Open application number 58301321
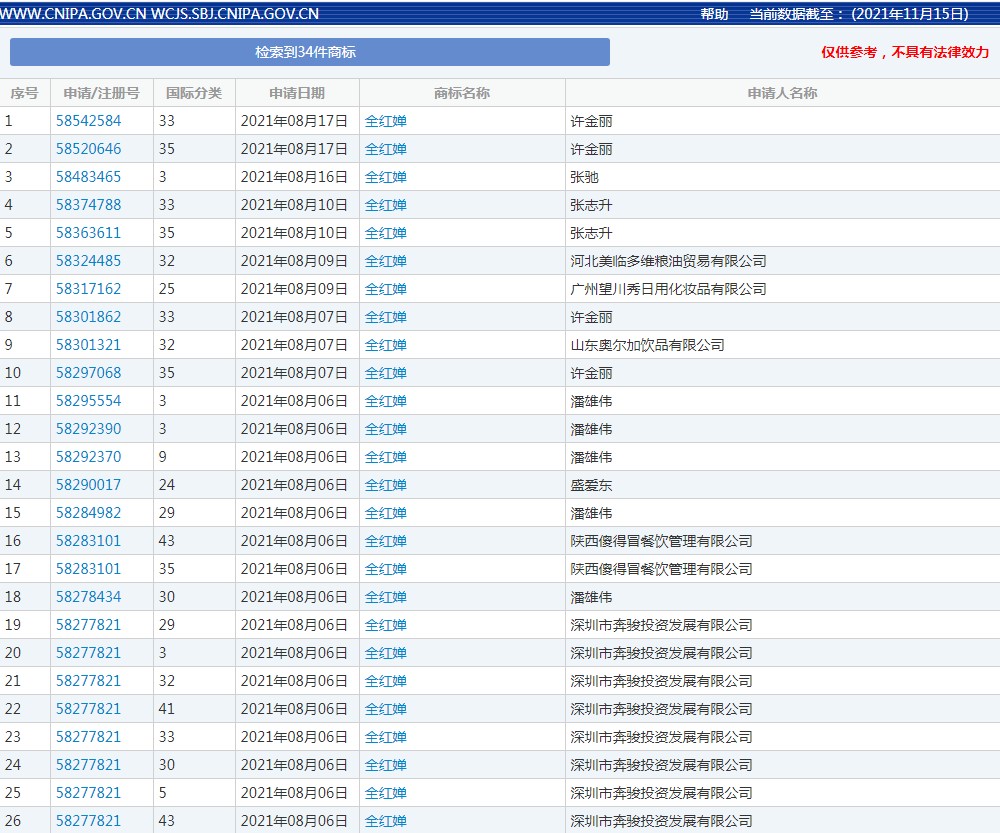1000x833 pixels. point(88,345)
